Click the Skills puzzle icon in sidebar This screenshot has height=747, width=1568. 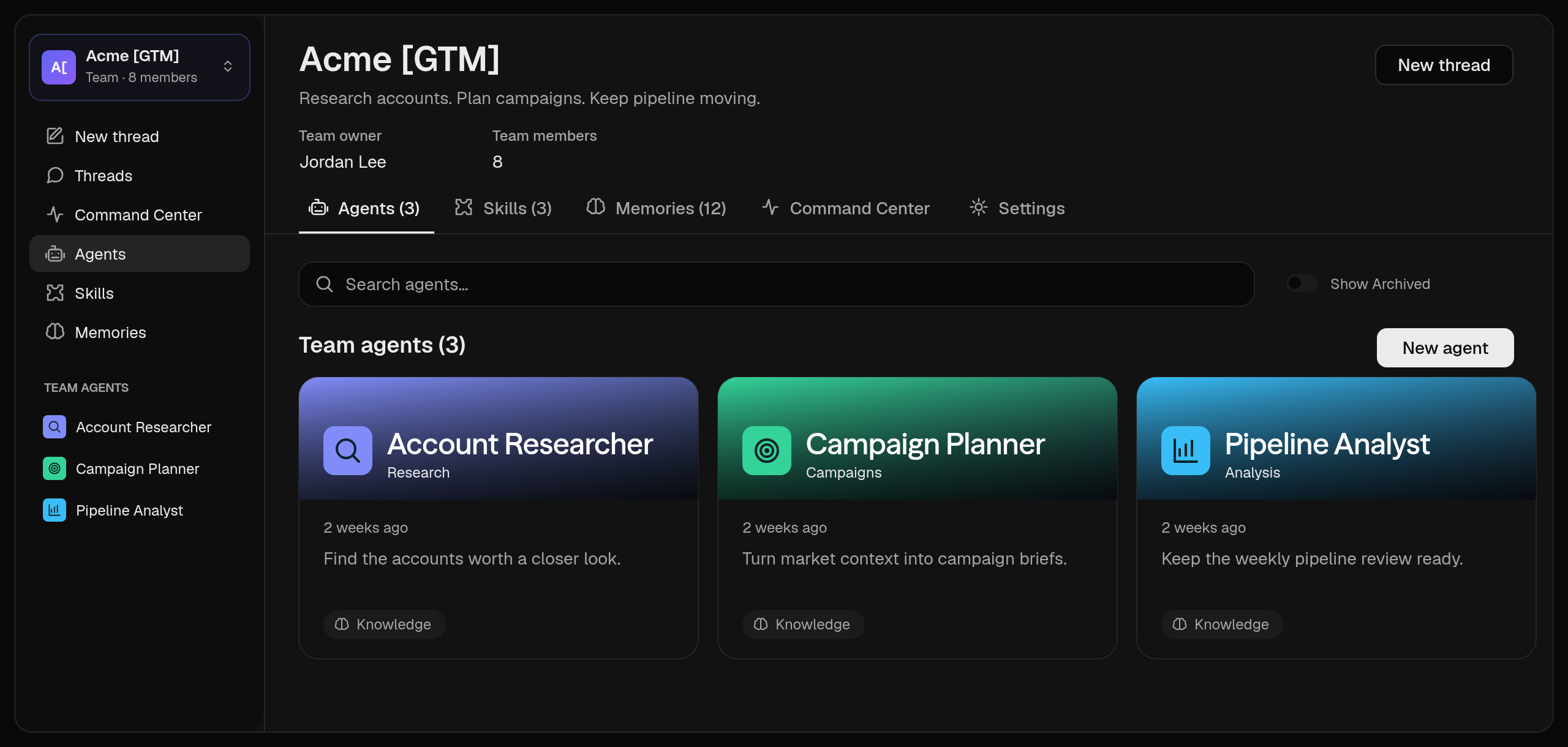[55, 293]
